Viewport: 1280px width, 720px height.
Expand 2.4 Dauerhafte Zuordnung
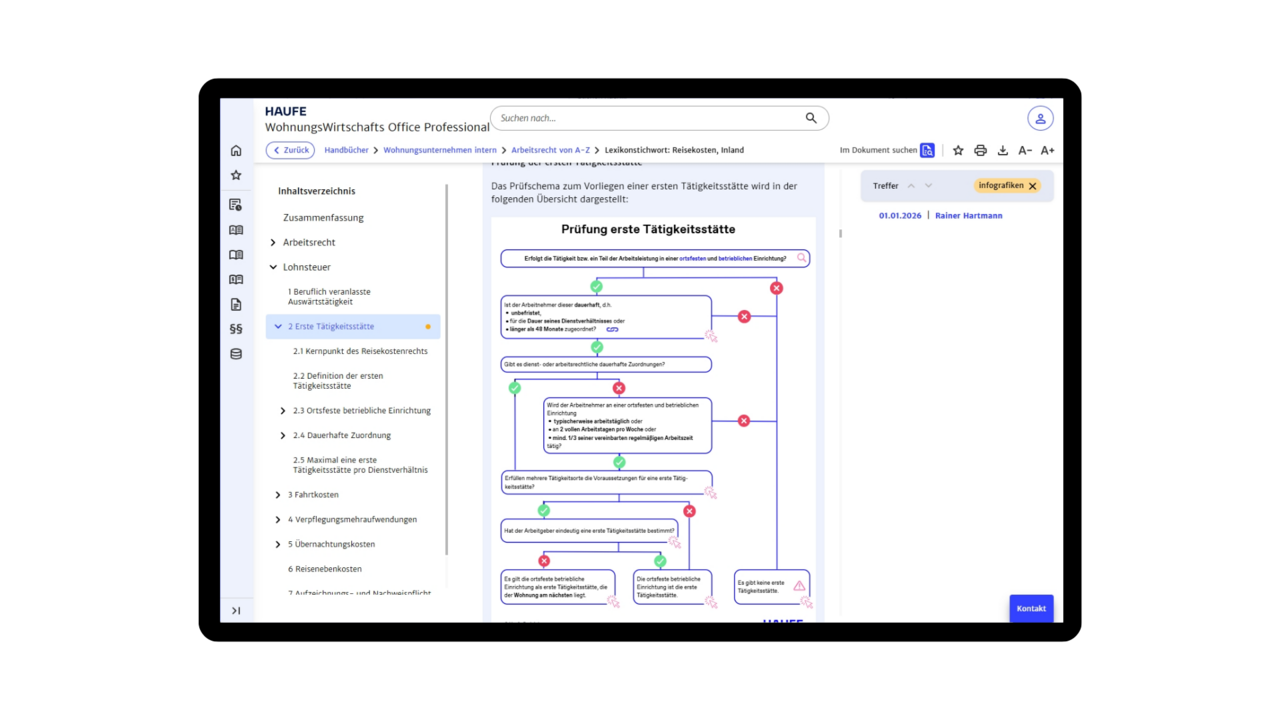pos(283,436)
